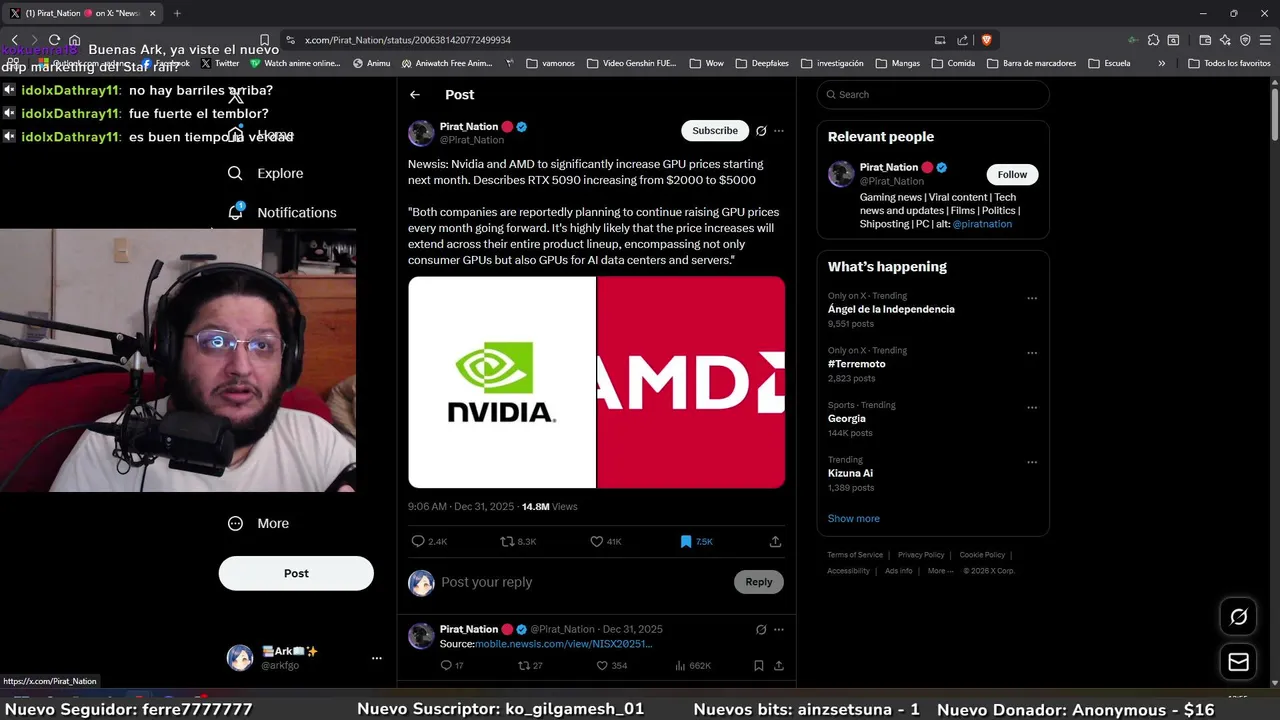Open the Comida bookmarks folder
1280x720 pixels.
952,63
